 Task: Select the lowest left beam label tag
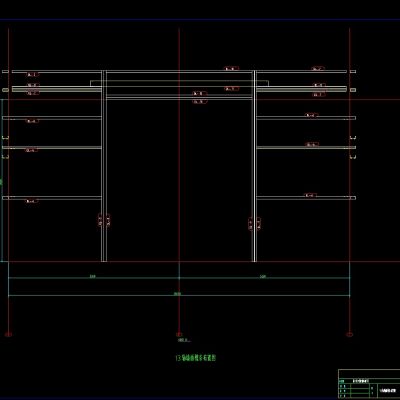(x=32, y=201)
